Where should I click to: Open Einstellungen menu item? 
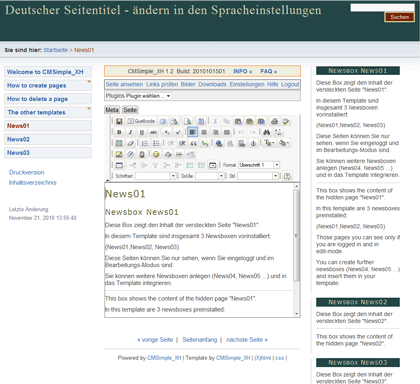[x=247, y=85]
